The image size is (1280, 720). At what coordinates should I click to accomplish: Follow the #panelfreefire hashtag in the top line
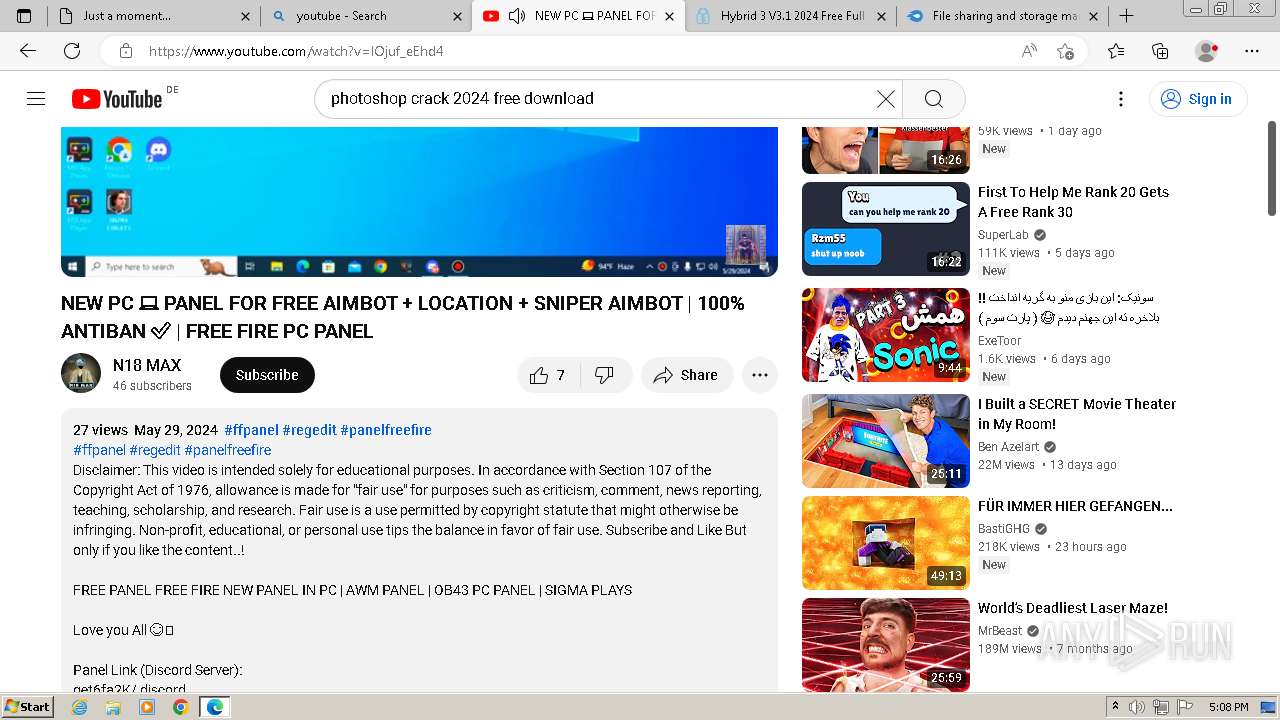click(386, 430)
